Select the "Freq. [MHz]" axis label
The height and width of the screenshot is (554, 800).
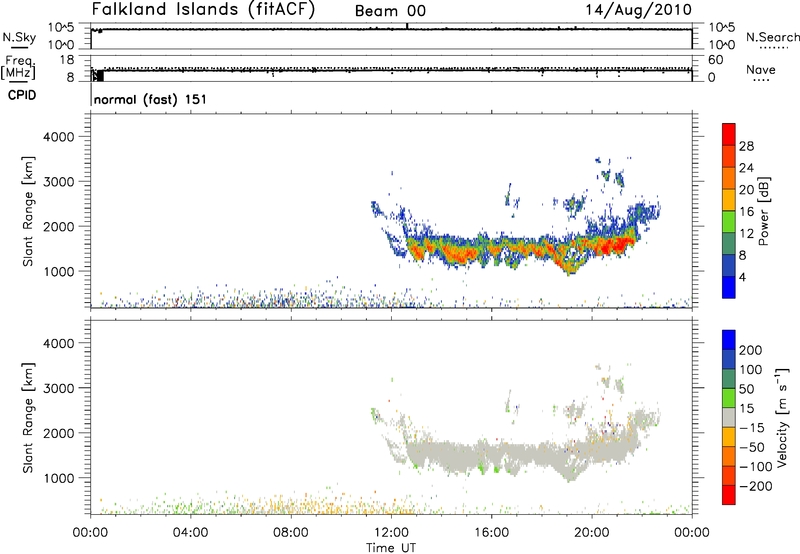pyautogui.click(x=19, y=68)
